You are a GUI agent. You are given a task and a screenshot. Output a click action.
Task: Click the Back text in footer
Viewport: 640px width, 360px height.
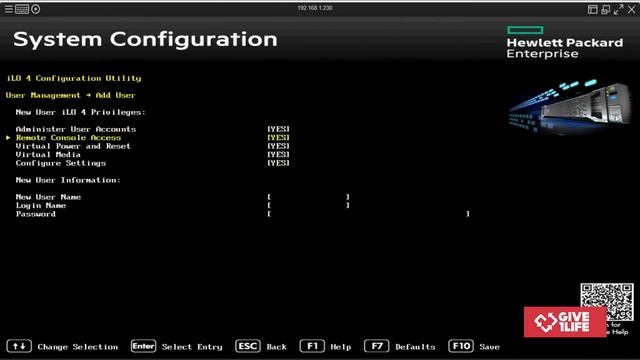(277, 347)
